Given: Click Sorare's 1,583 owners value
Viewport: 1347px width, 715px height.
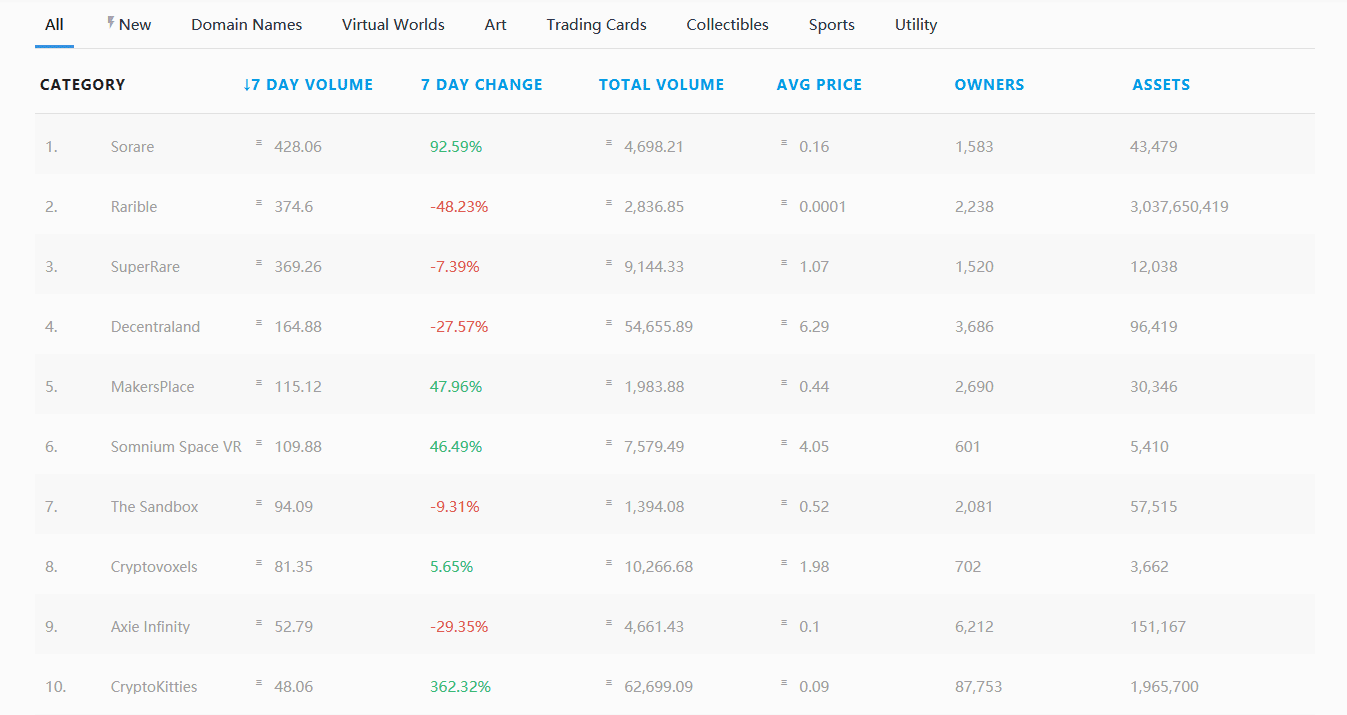Looking at the screenshot, I should (x=974, y=146).
